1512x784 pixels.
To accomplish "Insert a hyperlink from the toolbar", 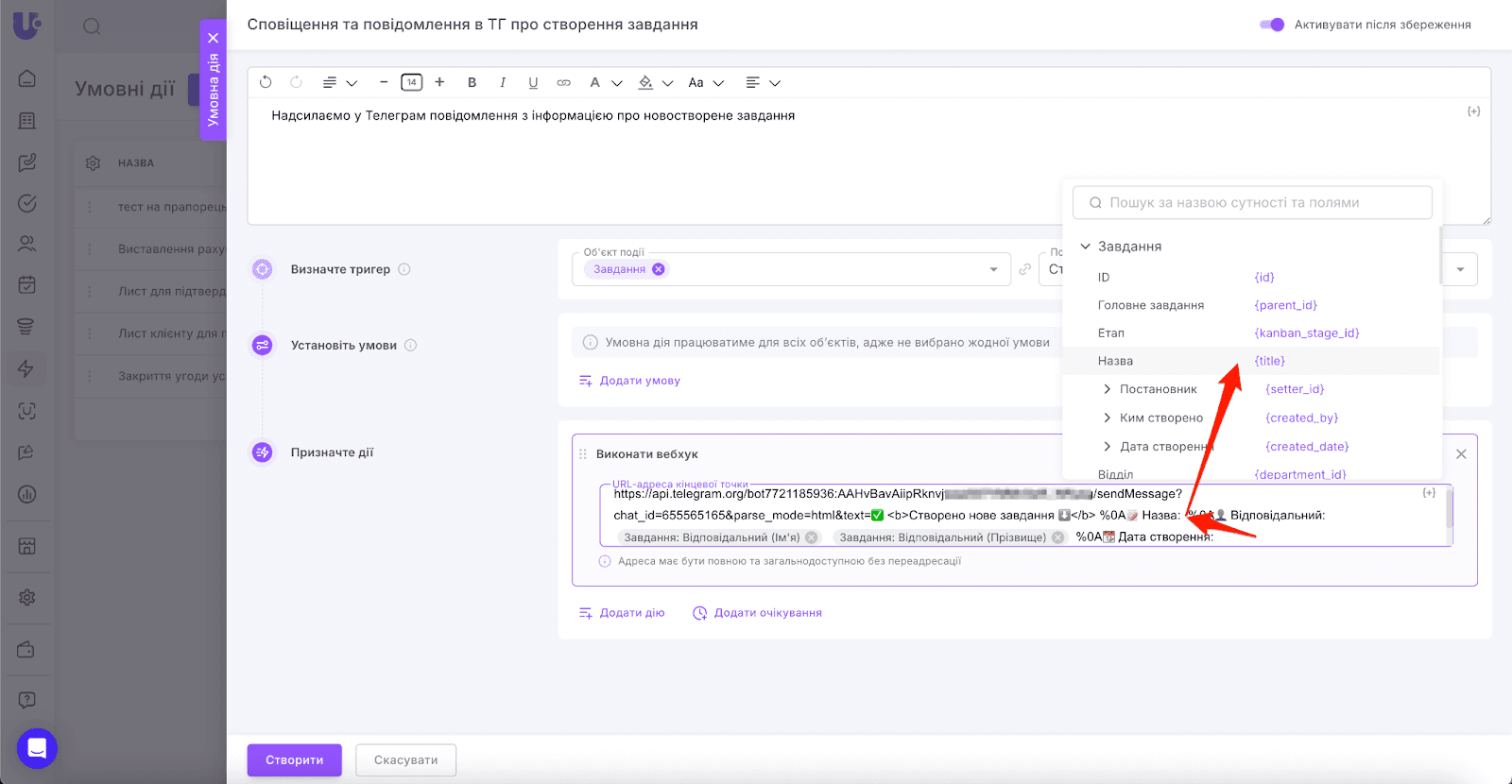I will tap(563, 82).
